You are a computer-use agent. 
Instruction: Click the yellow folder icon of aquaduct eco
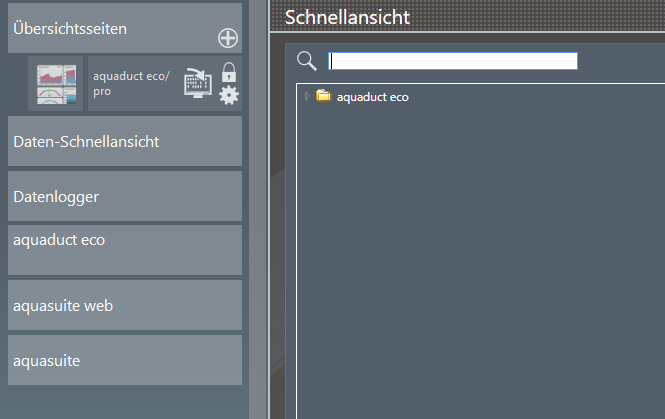coord(323,97)
